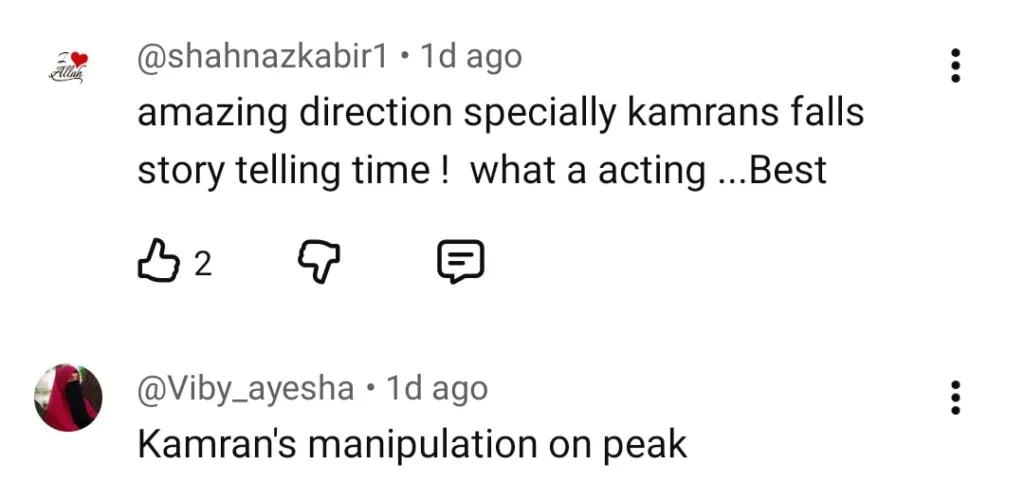
Task: Dislike the comment about amazing direction
Action: point(320,264)
